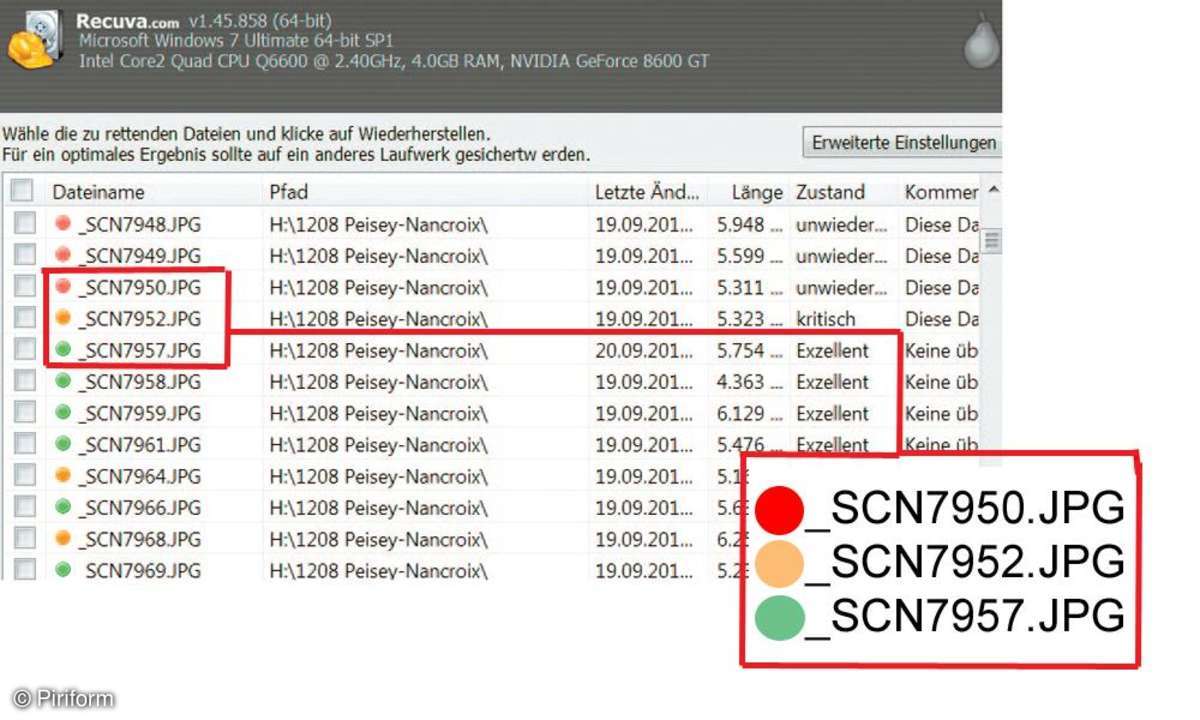Screen dimensions: 1200x720
Task: Click the red status dot in the _SCN7950.JPG list row
Action: (x=63, y=287)
